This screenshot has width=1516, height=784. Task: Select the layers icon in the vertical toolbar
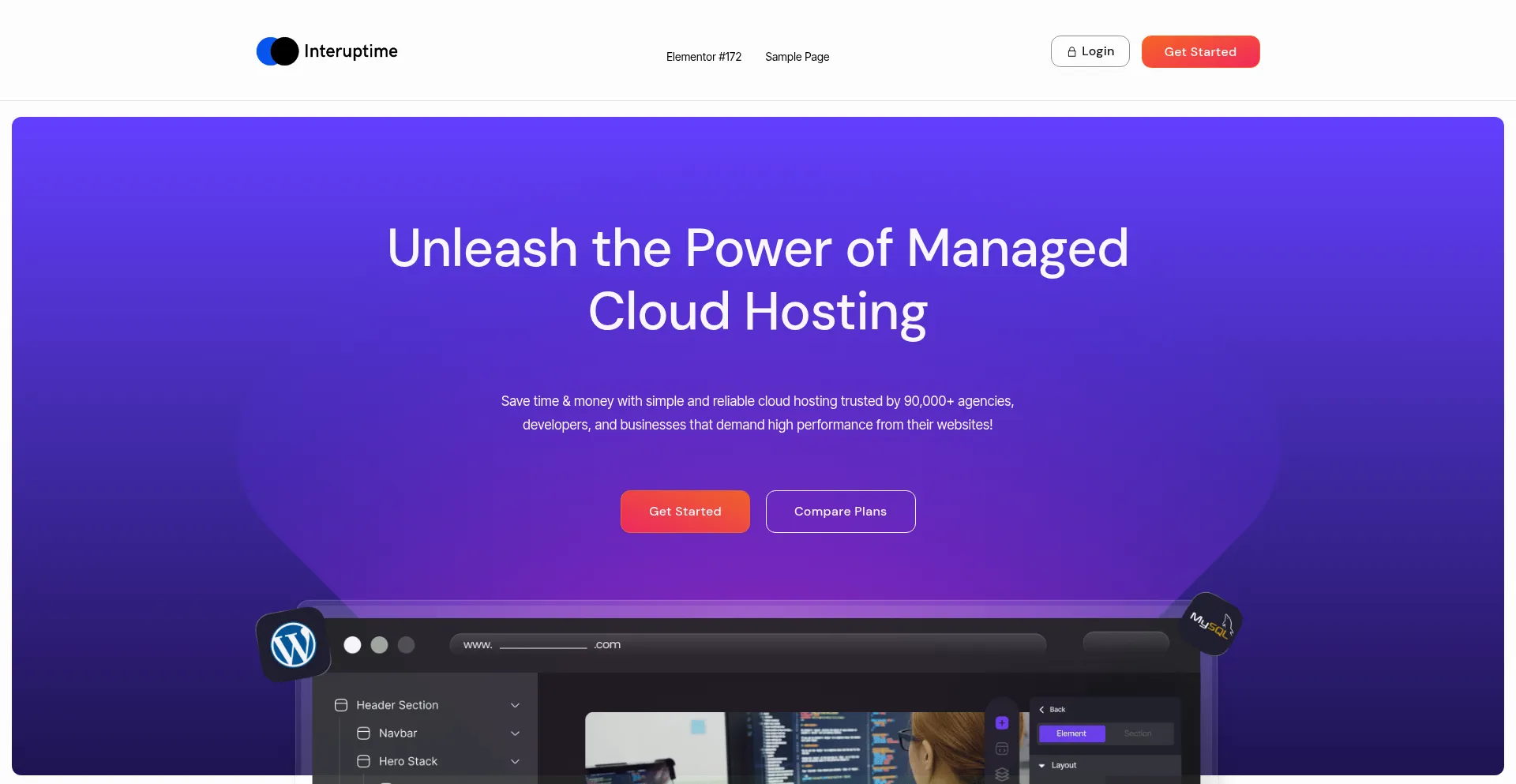pos(1002,774)
